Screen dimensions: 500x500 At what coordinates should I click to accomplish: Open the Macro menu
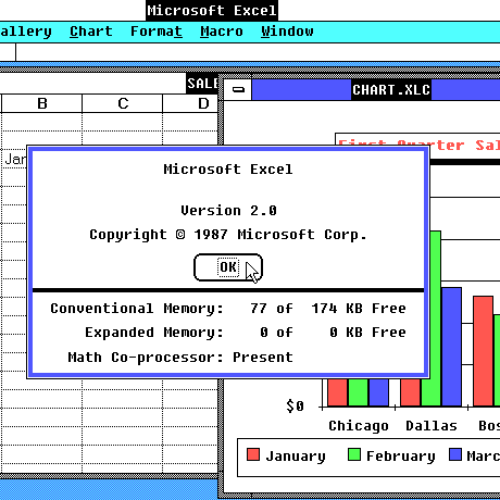(x=221, y=31)
